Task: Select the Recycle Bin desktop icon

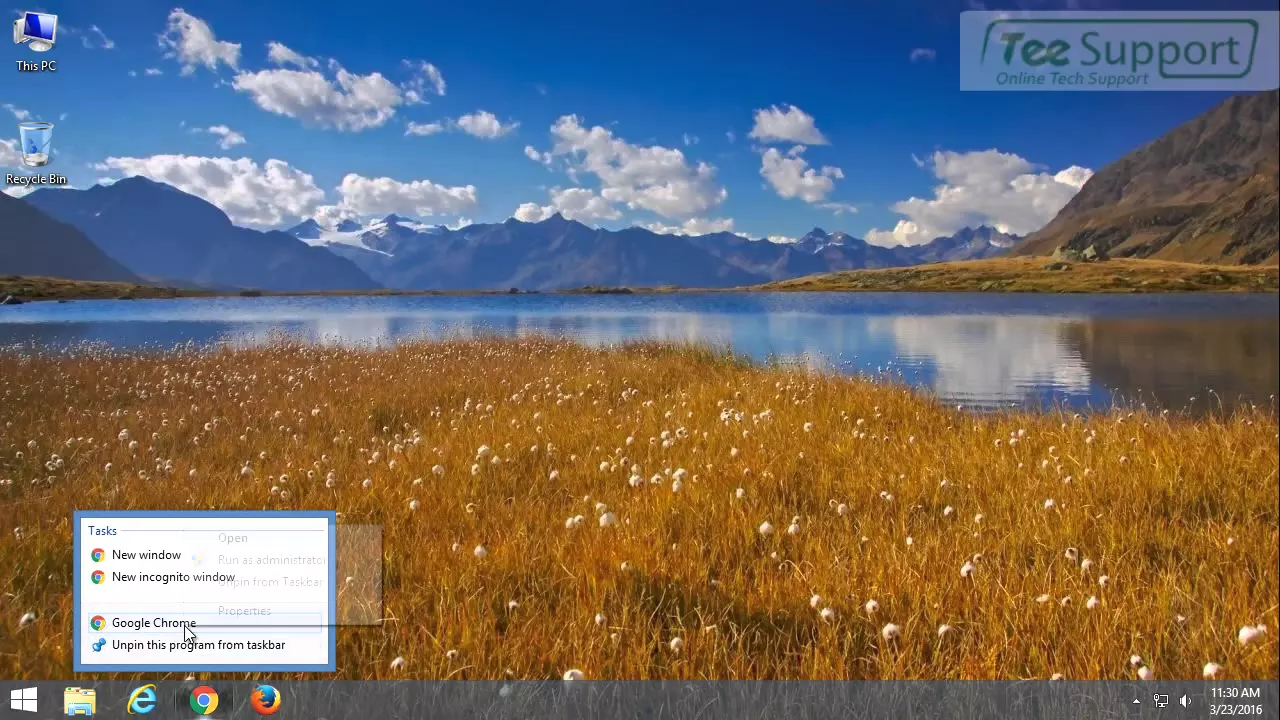Action: click(36, 154)
